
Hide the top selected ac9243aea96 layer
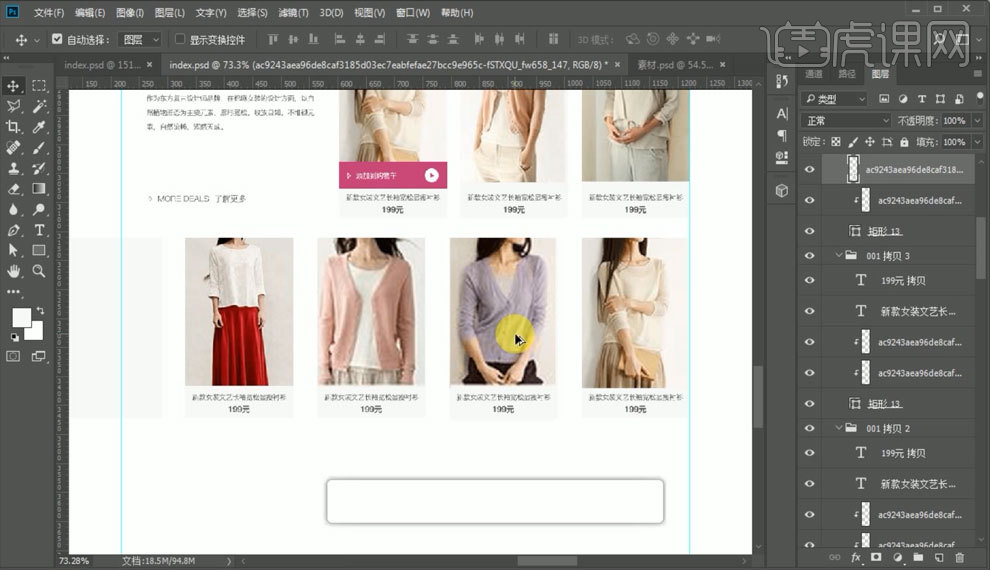(809, 169)
